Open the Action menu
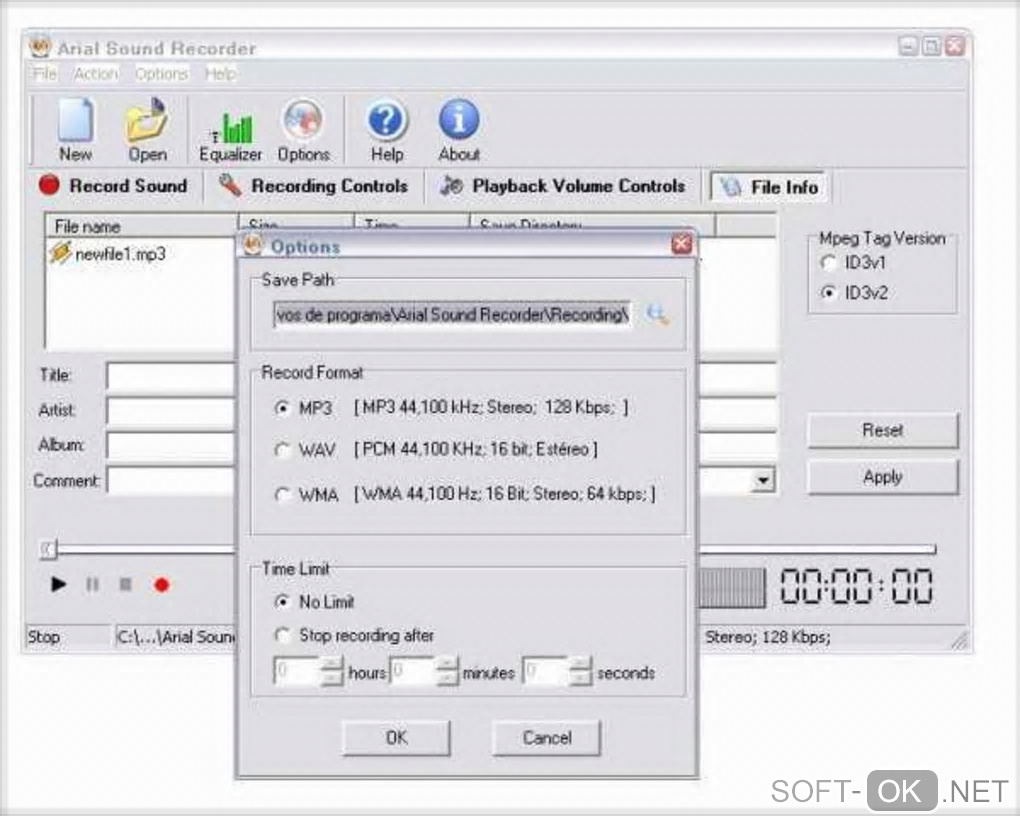This screenshot has height=816, width=1020. pos(96,74)
